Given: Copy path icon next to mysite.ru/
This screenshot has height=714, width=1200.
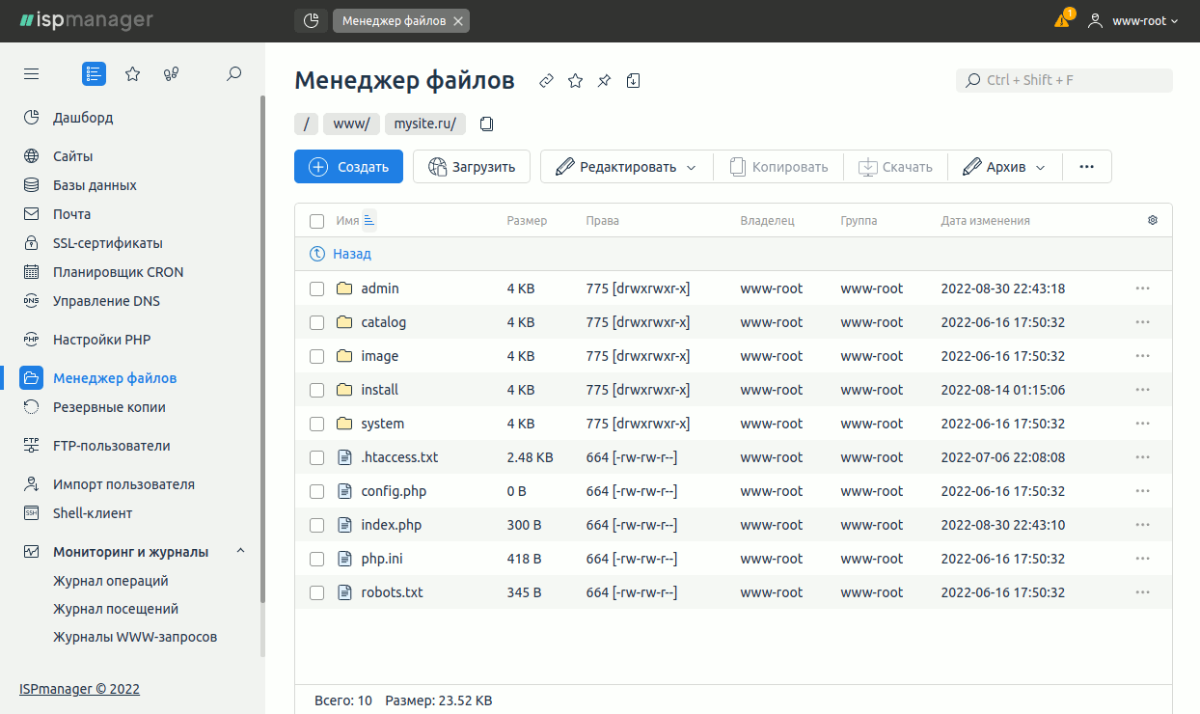Looking at the screenshot, I should 487,124.
